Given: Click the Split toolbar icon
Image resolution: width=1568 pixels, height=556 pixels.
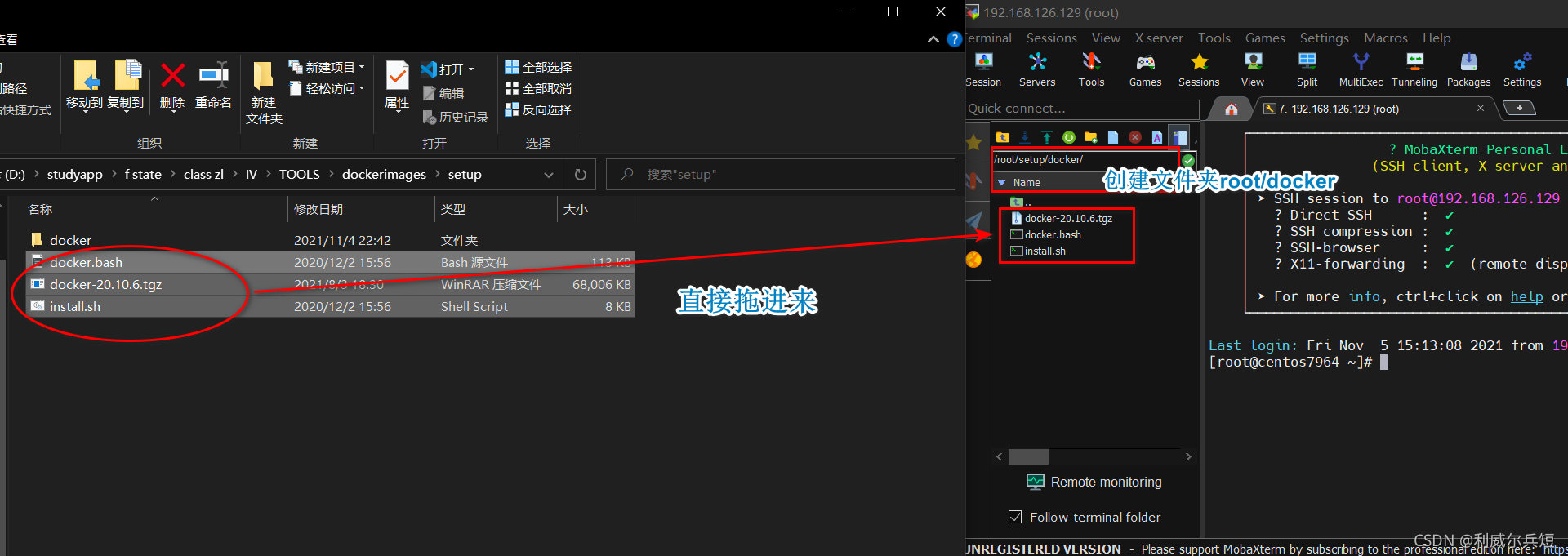Looking at the screenshot, I should pos(1307,69).
